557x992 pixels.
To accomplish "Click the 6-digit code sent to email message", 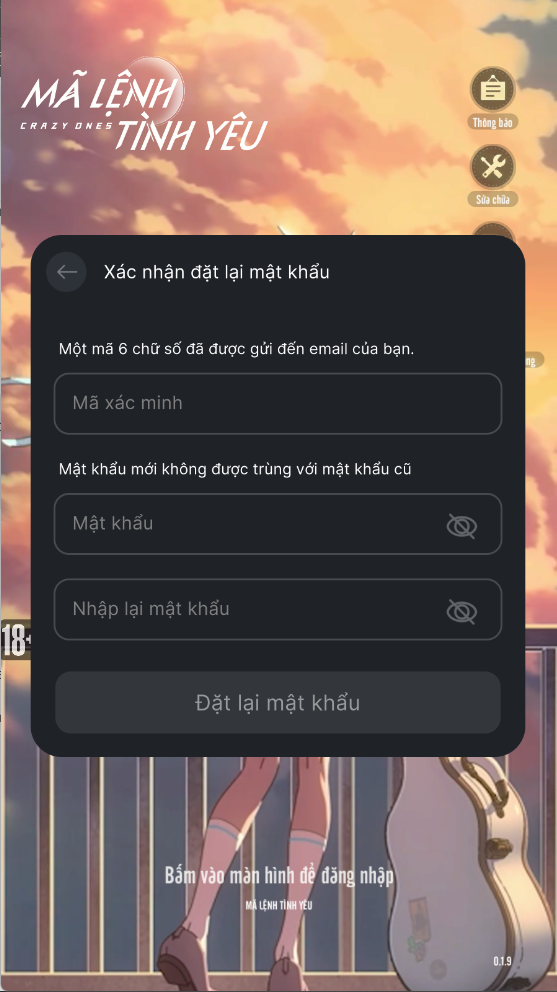I will tap(236, 349).
